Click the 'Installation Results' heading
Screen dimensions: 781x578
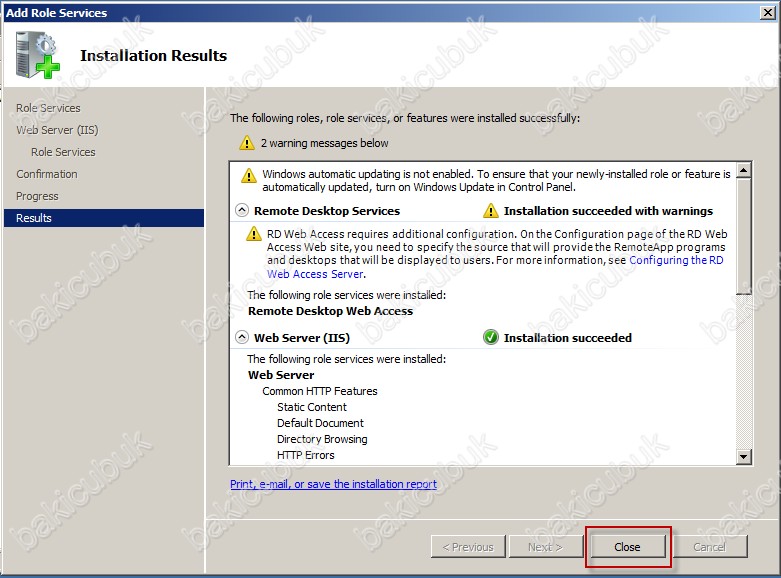click(x=153, y=55)
